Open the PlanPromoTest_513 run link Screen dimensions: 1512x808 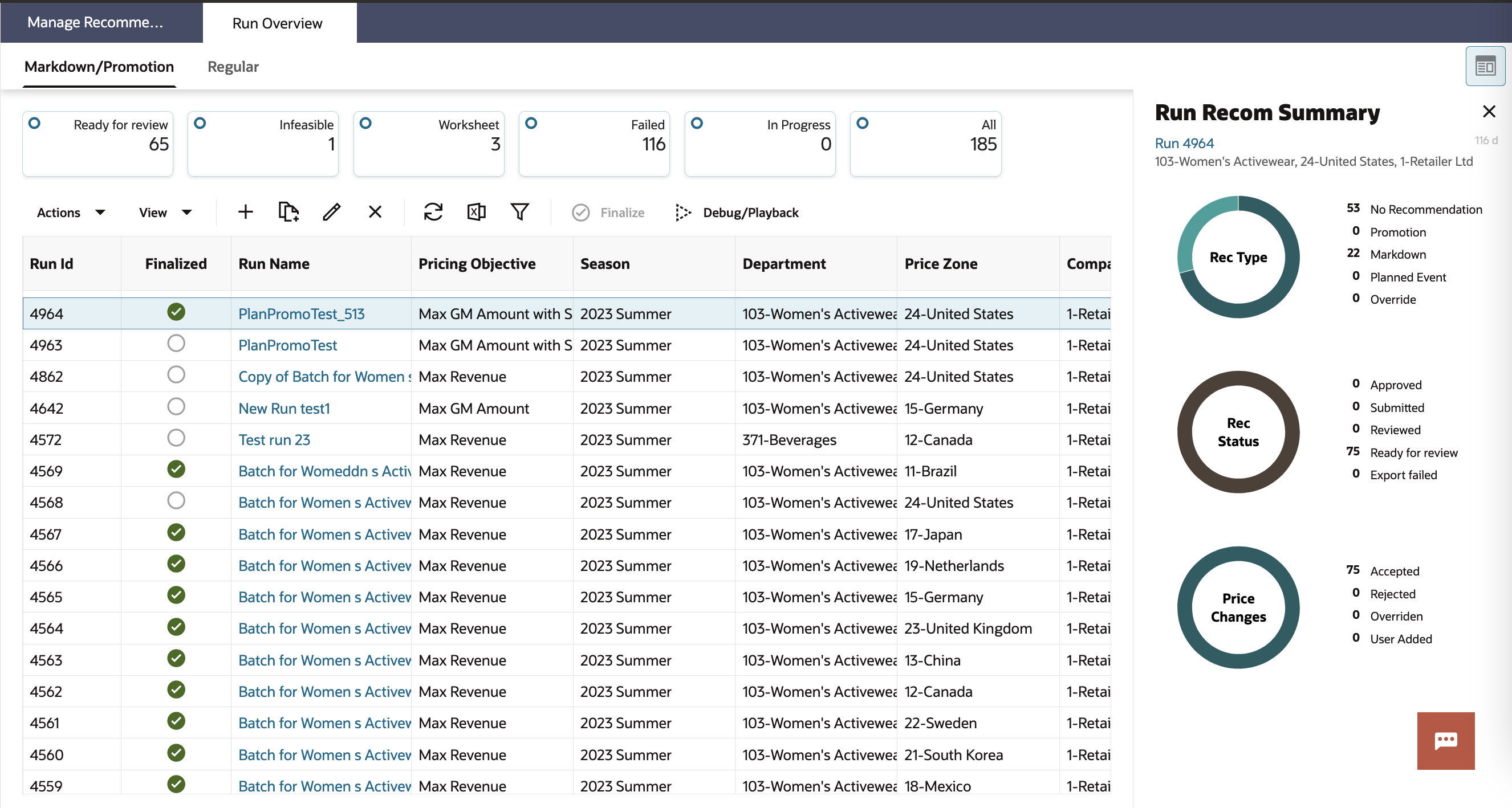[x=301, y=314]
